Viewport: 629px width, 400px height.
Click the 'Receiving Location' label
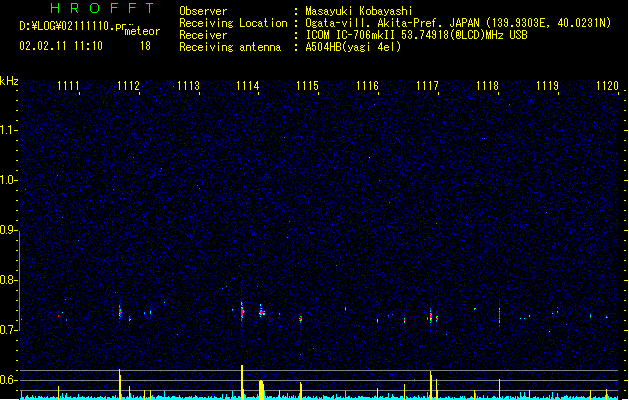point(233,23)
